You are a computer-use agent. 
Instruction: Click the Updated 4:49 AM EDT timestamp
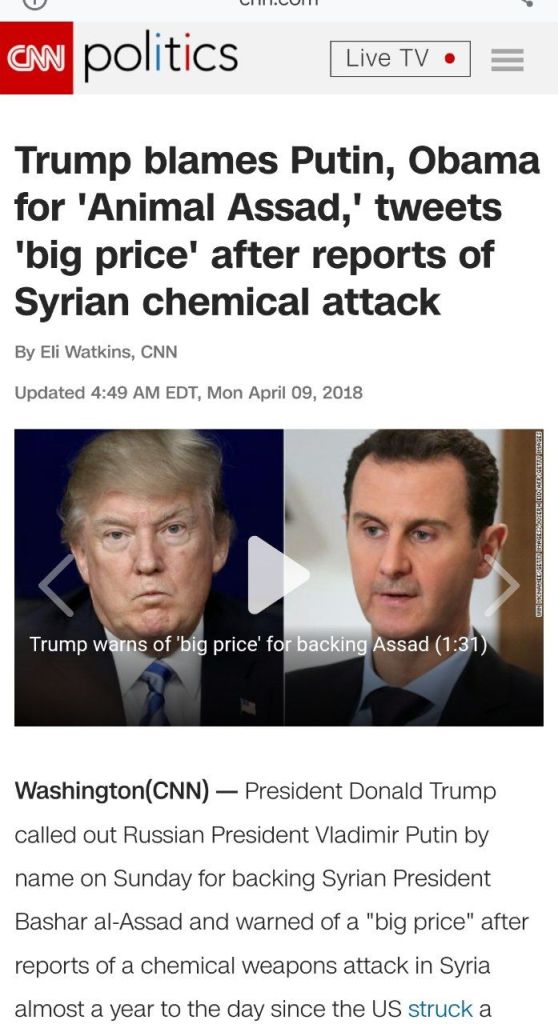pos(188,393)
